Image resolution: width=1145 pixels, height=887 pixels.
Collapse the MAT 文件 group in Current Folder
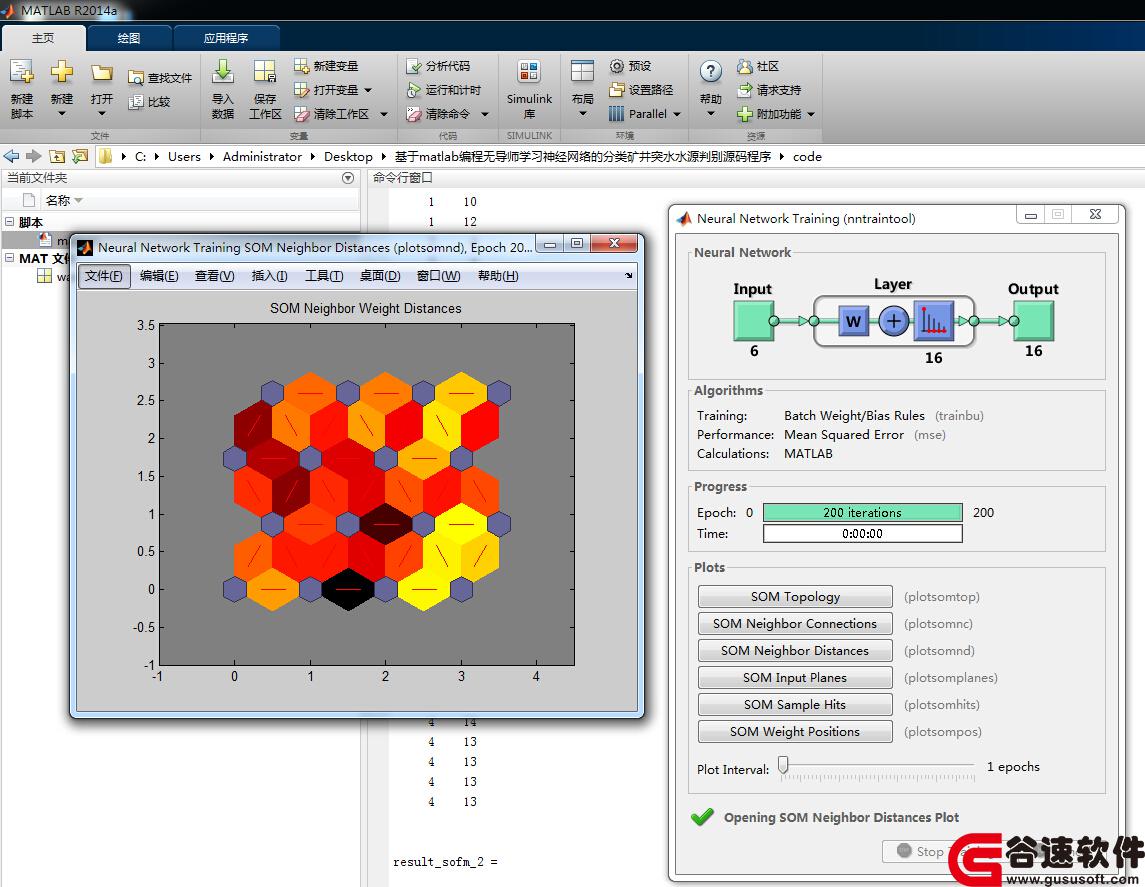click(x=9, y=258)
